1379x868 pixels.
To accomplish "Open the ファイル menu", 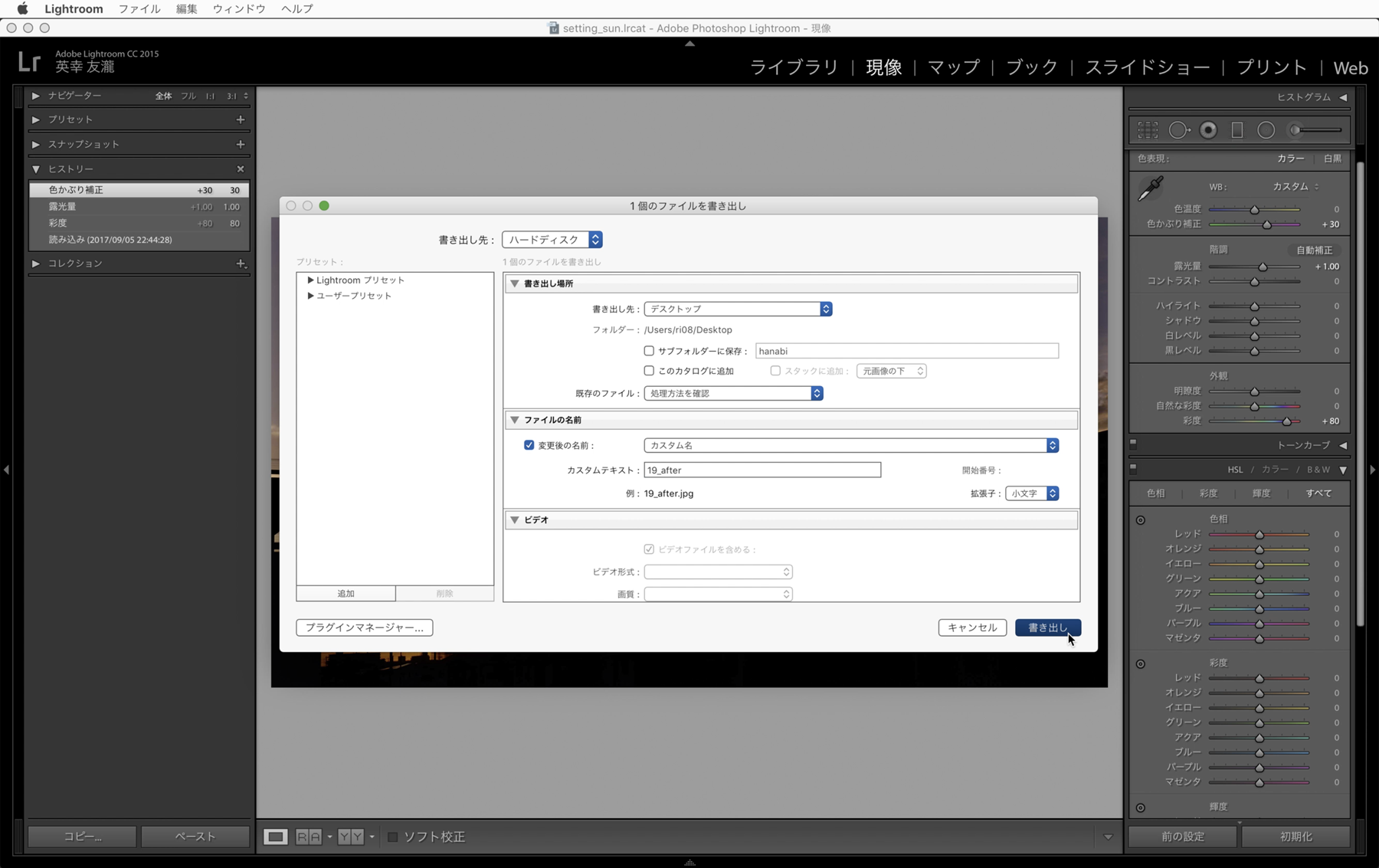I will (139, 9).
